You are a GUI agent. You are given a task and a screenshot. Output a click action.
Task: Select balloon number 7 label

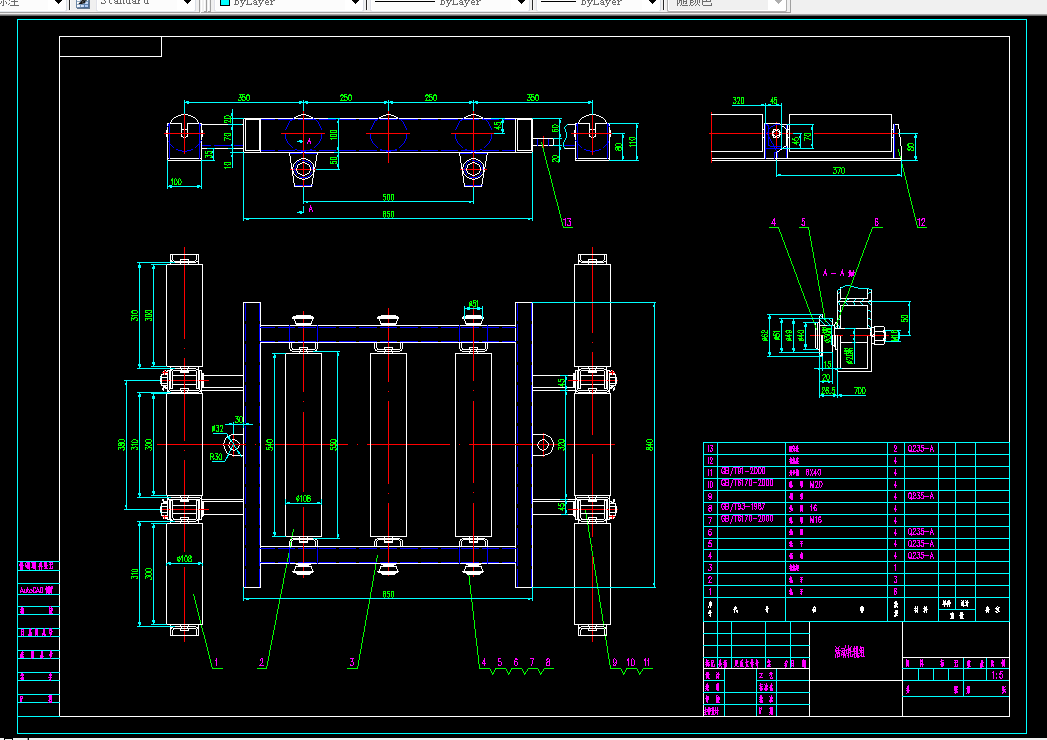click(532, 663)
